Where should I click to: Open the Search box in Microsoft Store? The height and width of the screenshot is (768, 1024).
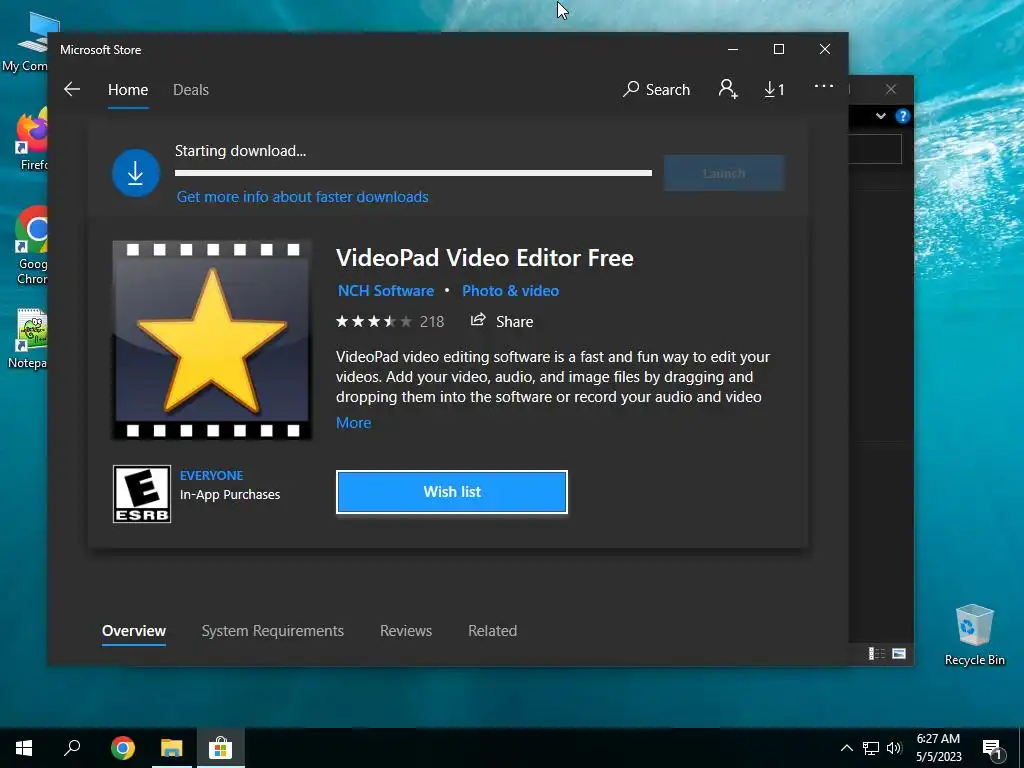tap(656, 89)
